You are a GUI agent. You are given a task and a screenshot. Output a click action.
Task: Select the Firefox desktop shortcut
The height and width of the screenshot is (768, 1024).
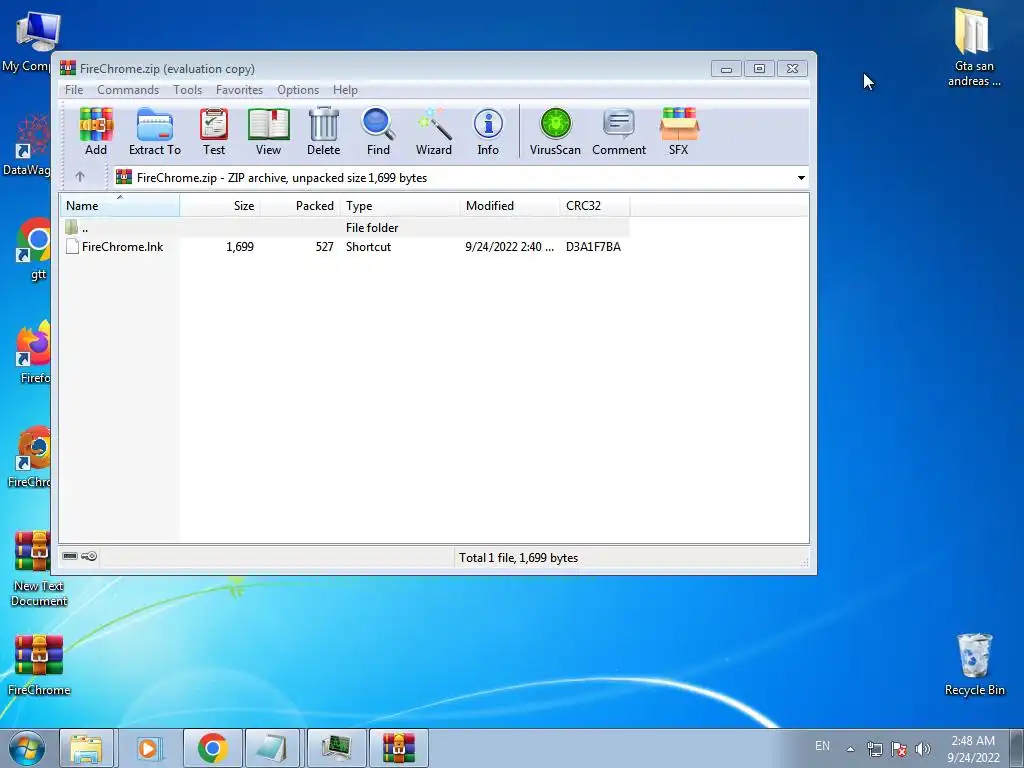(34, 351)
